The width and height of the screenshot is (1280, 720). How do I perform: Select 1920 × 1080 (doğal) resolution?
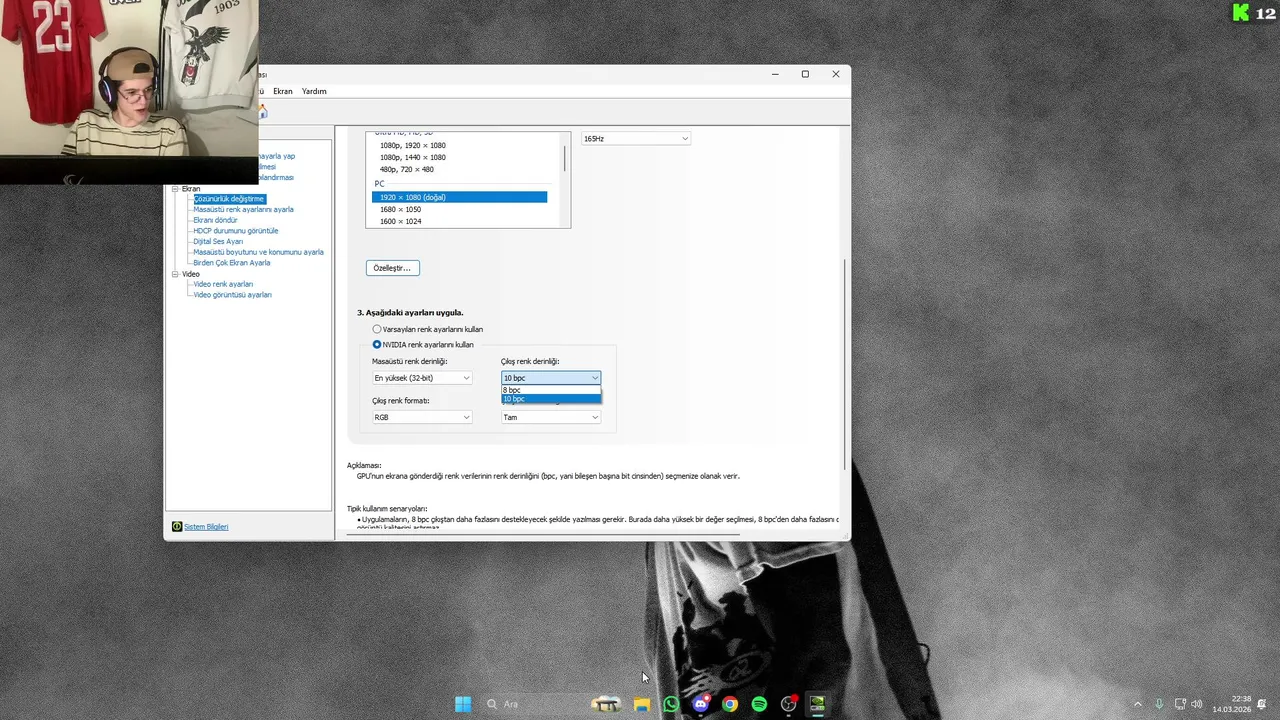click(459, 197)
